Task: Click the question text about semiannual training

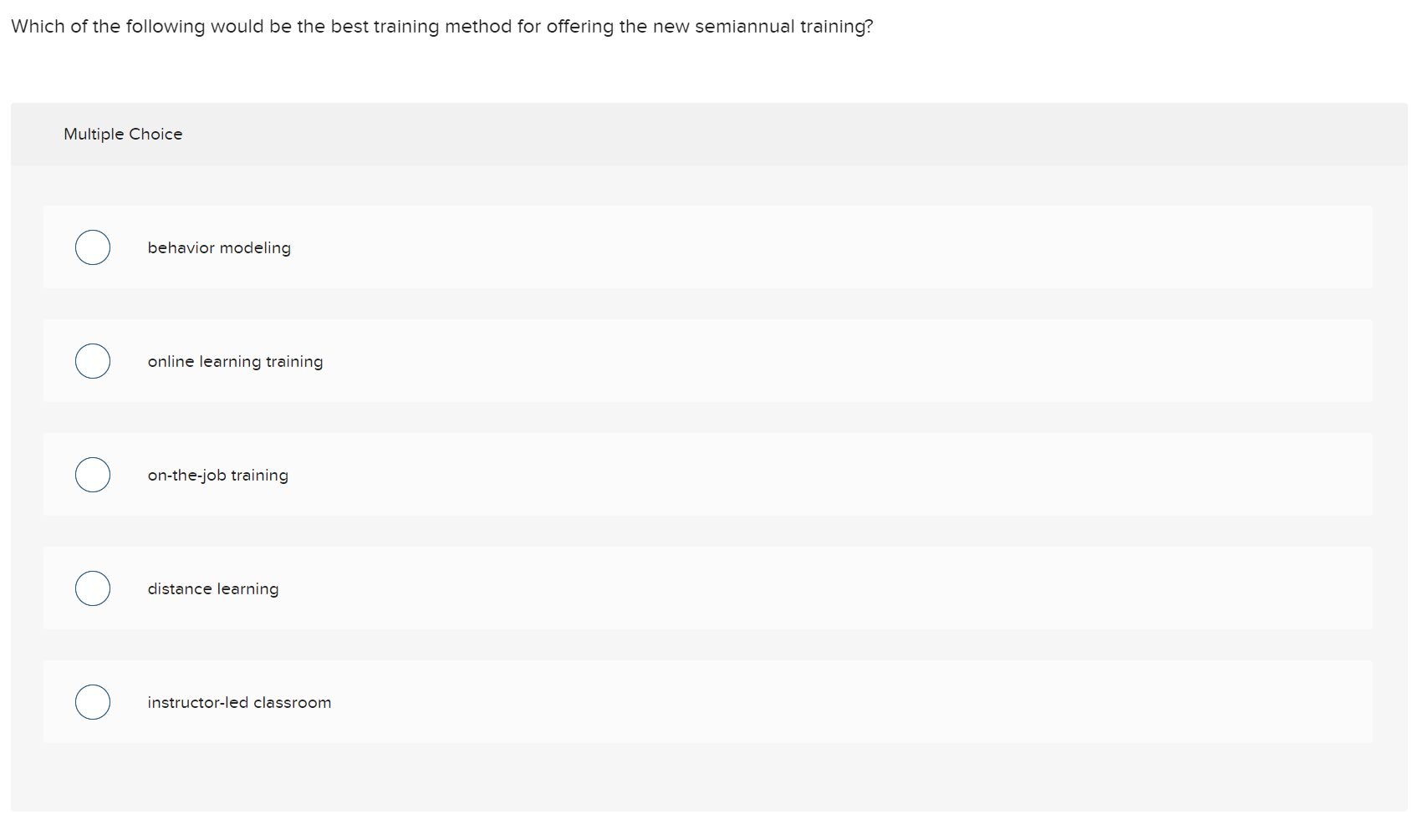Action: pos(442,26)
